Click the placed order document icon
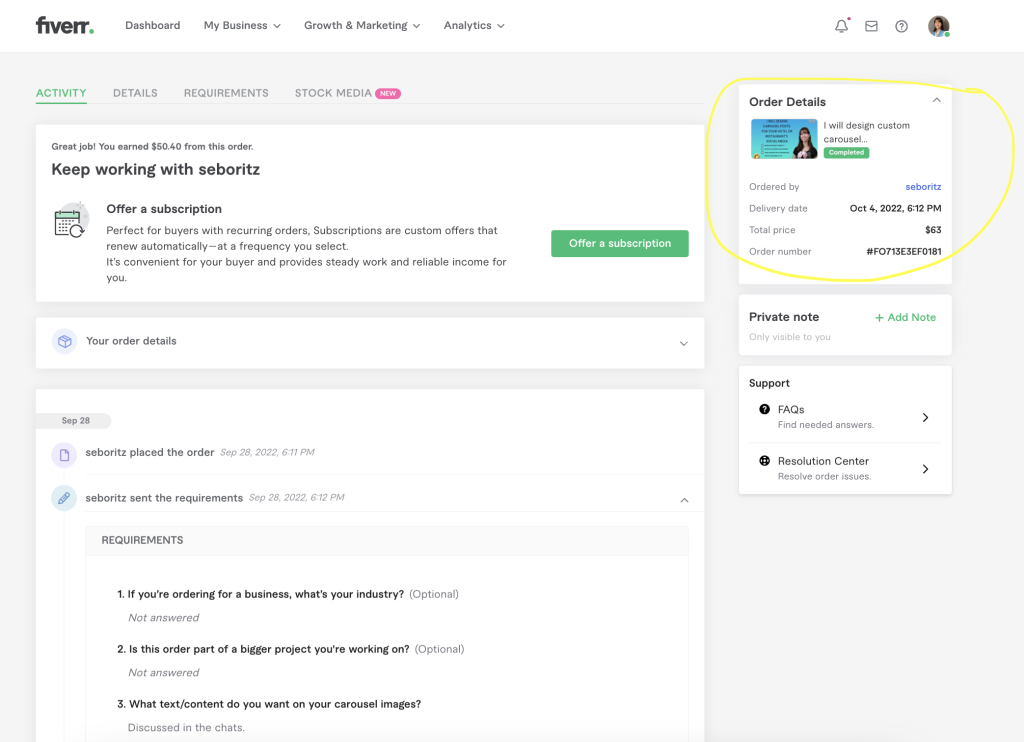The width and height of the screenshot is (1024, 742). pos(64,455)
